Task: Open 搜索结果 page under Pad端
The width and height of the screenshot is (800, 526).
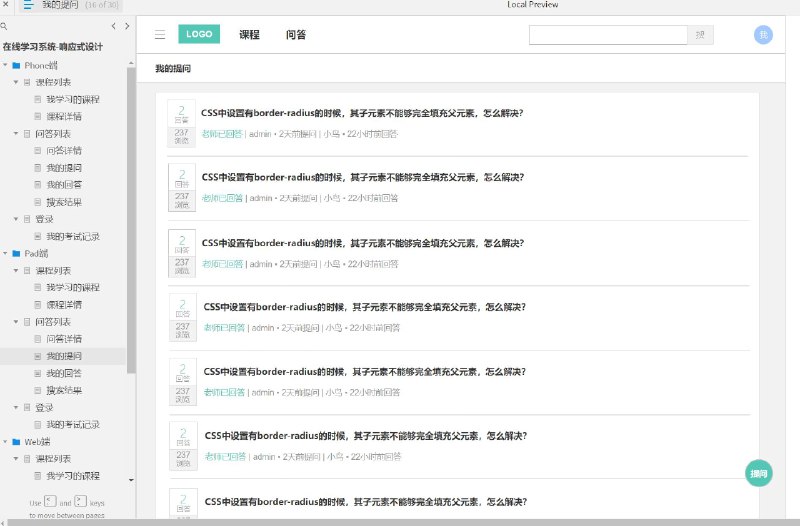Action: click(x=64, y=390)
